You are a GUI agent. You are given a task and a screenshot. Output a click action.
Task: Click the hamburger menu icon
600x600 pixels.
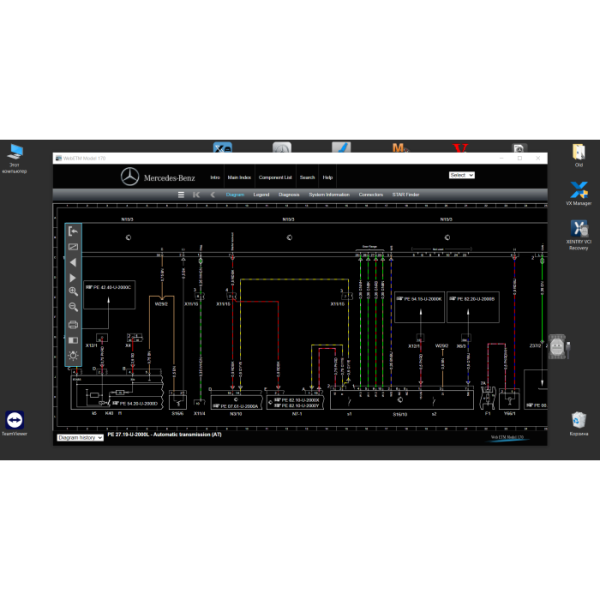pyautogui.click(x=181, y=195)
